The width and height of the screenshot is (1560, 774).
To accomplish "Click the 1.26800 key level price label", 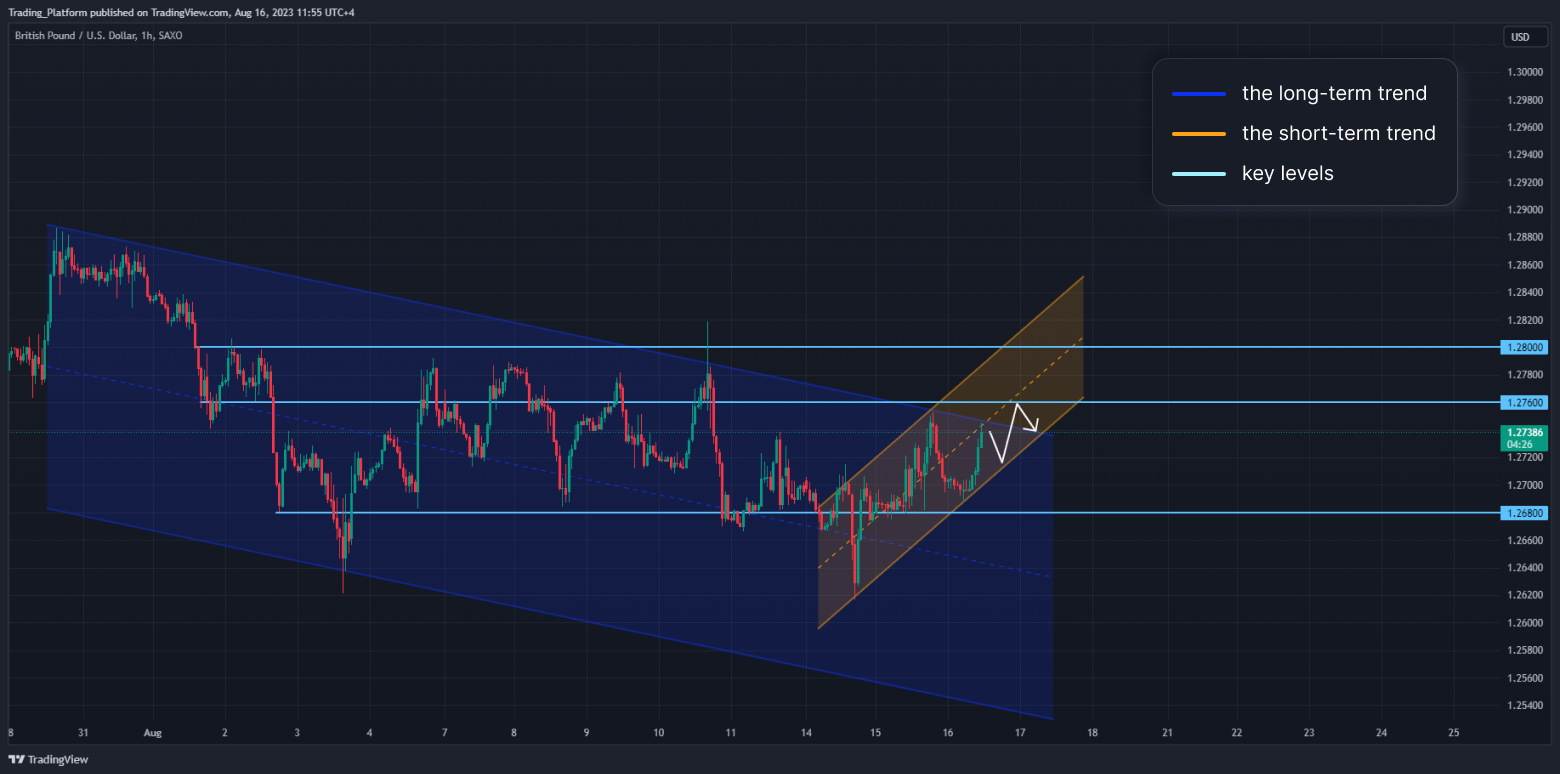I will [x=1525, y=512].
